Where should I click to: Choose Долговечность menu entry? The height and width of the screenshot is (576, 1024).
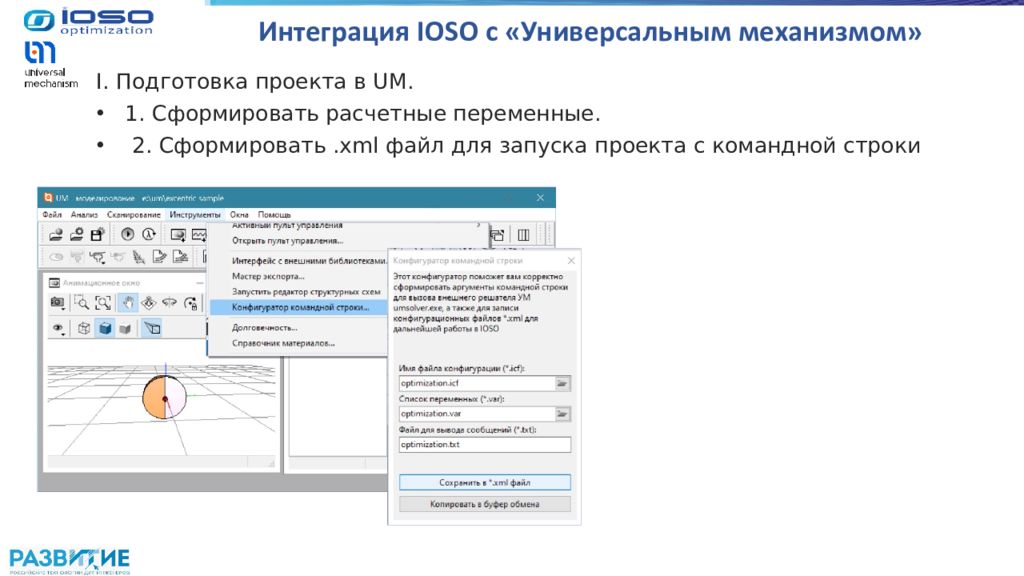264,328
